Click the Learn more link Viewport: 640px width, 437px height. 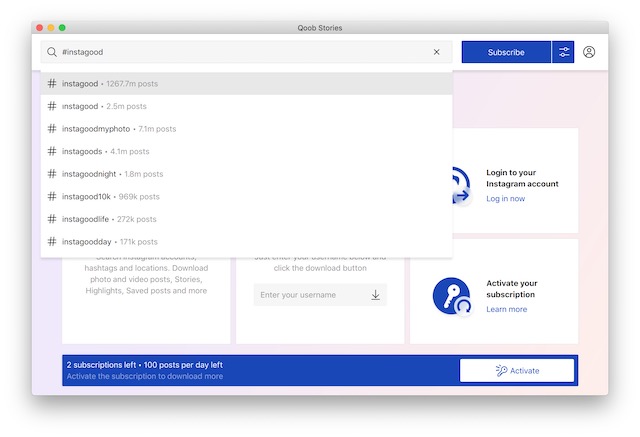507,309
